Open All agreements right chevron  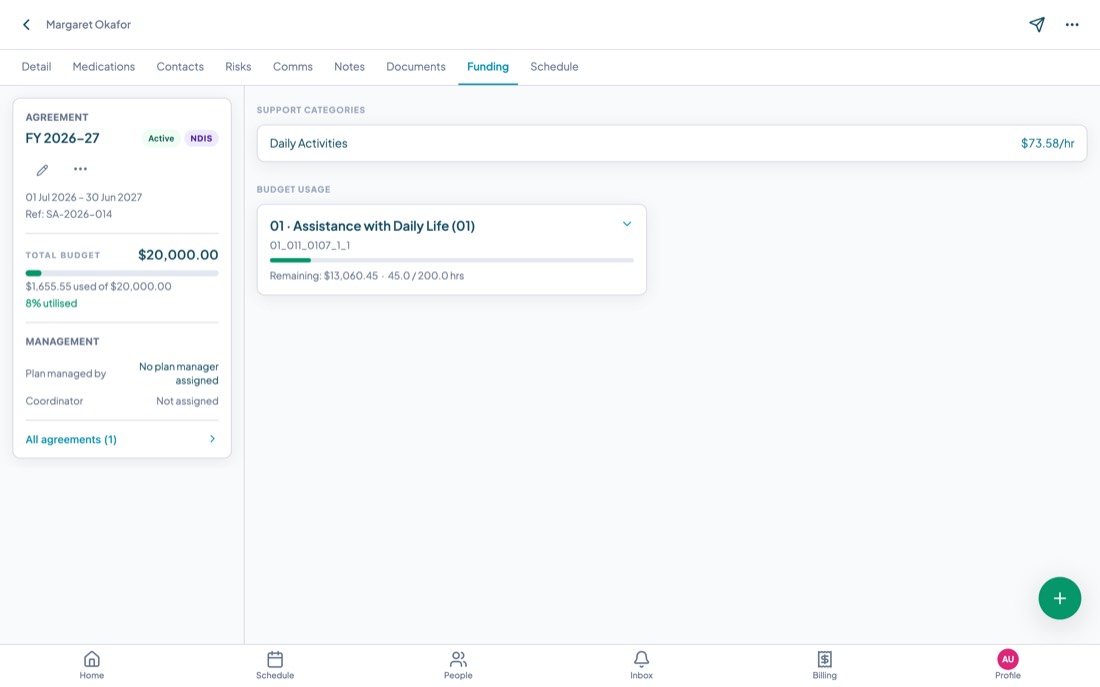(x=213, y=439)
